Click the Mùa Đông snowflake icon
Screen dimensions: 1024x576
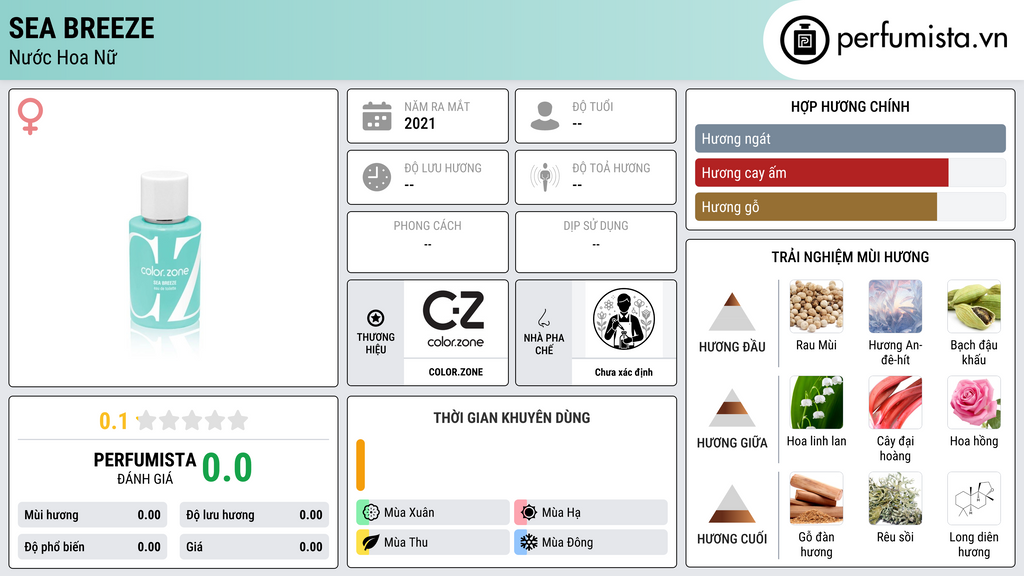[x=529, y=542]
